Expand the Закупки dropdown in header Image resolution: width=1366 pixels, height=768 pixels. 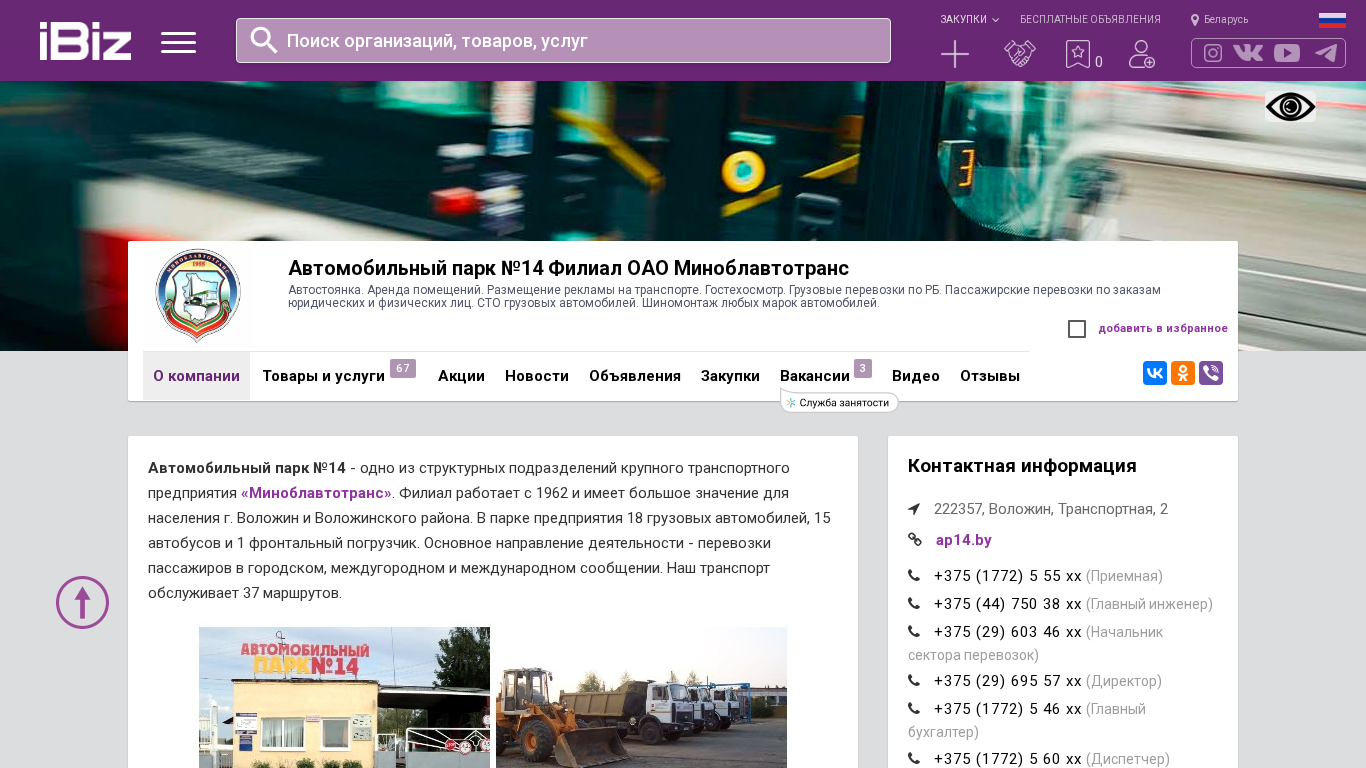click(969, 20)
